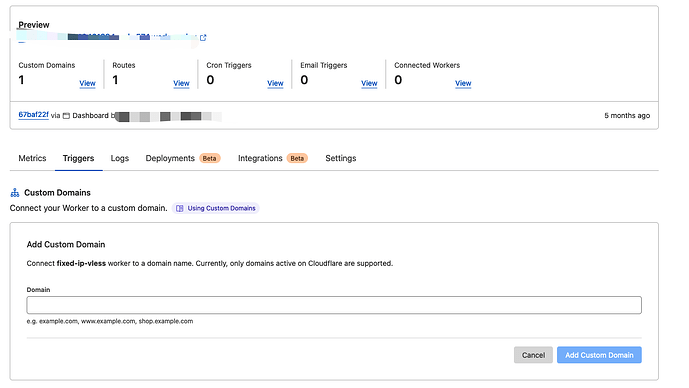Open deployment 67baf22f link
This screenshot has height=388, width=689.
33,115
